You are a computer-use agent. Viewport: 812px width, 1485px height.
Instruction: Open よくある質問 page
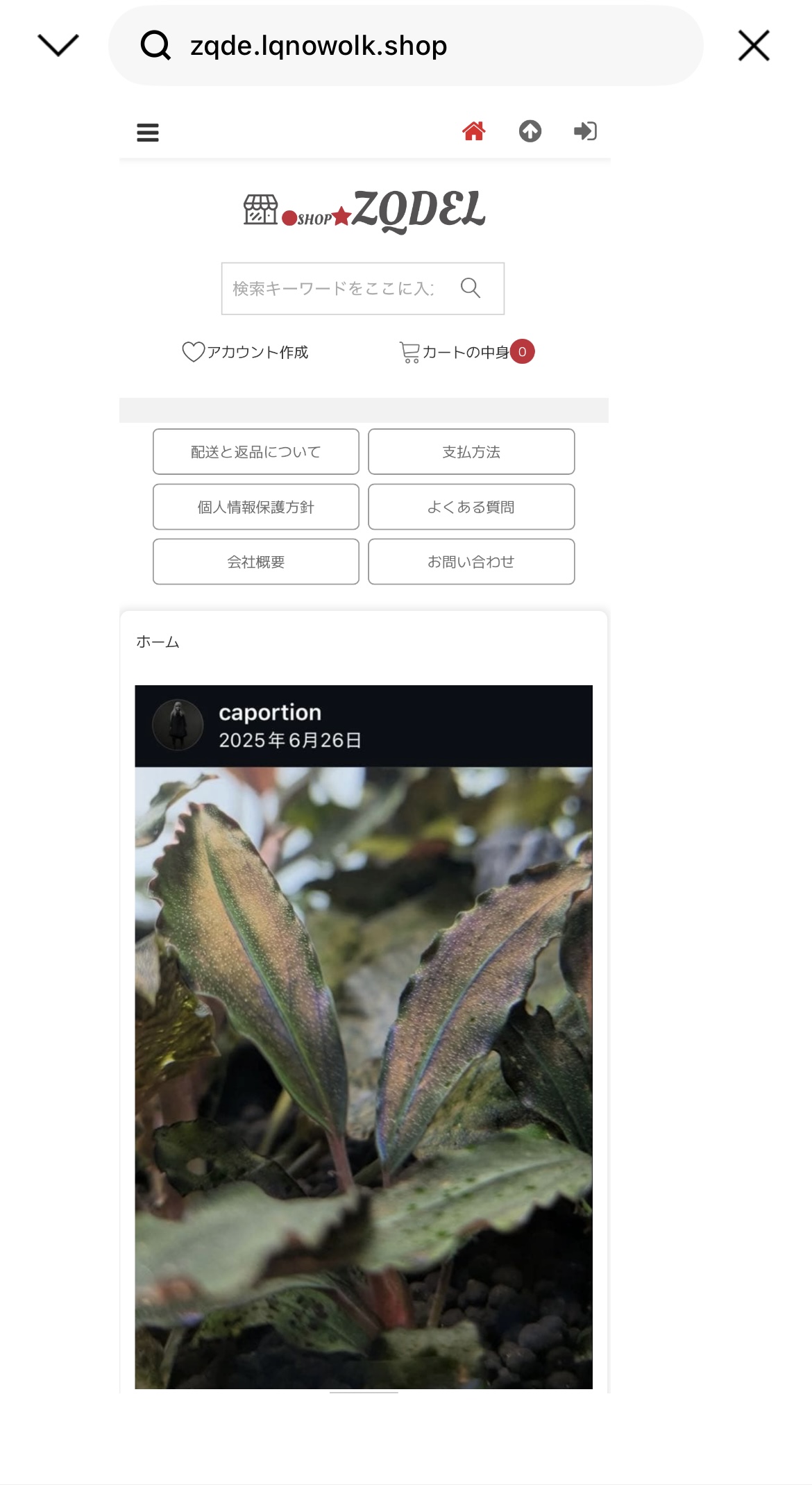pyautogui.click(x=471, y=507)
